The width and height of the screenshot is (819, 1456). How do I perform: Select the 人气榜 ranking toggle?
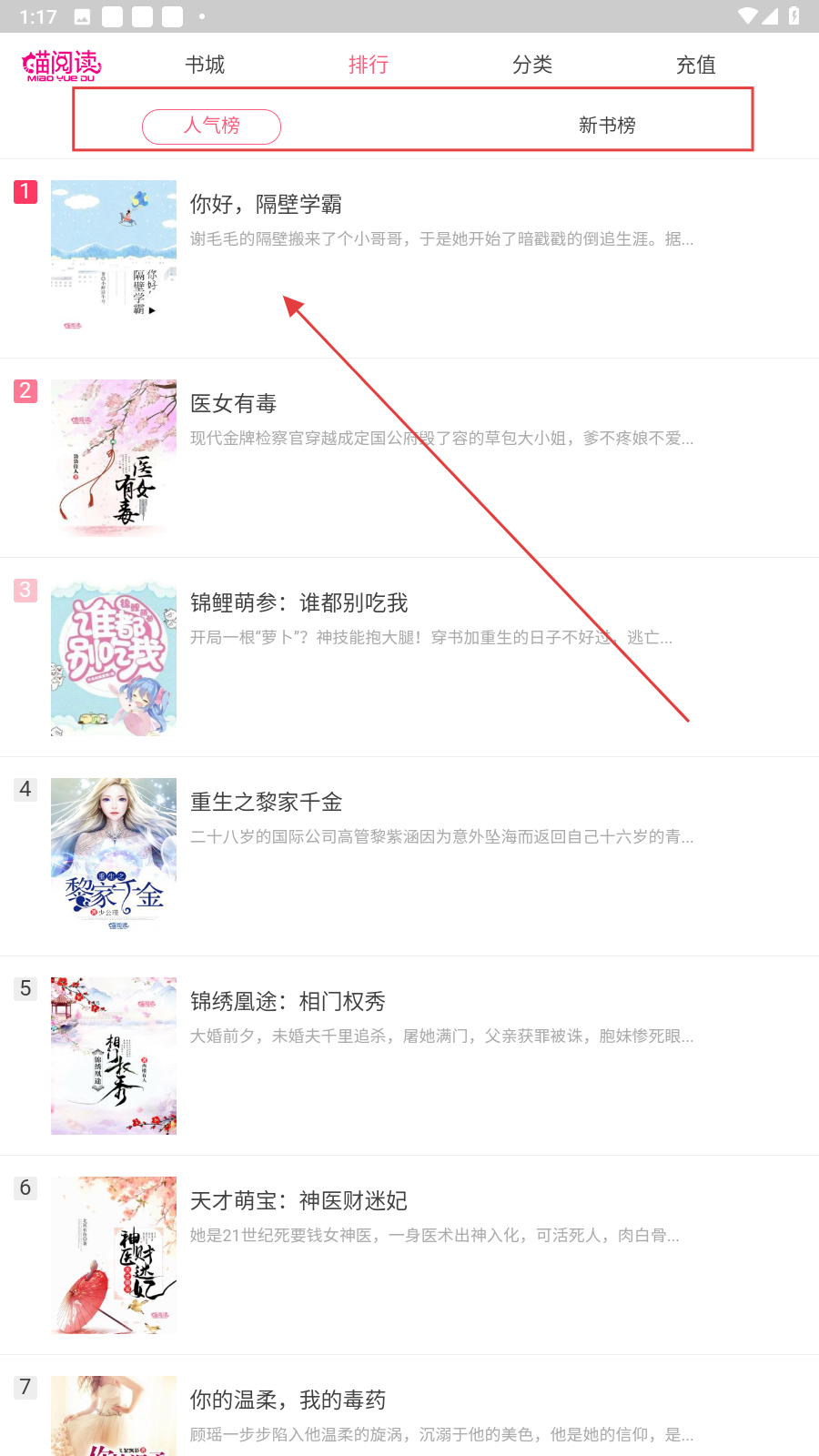pyautogui.click(x=211, y=126)
